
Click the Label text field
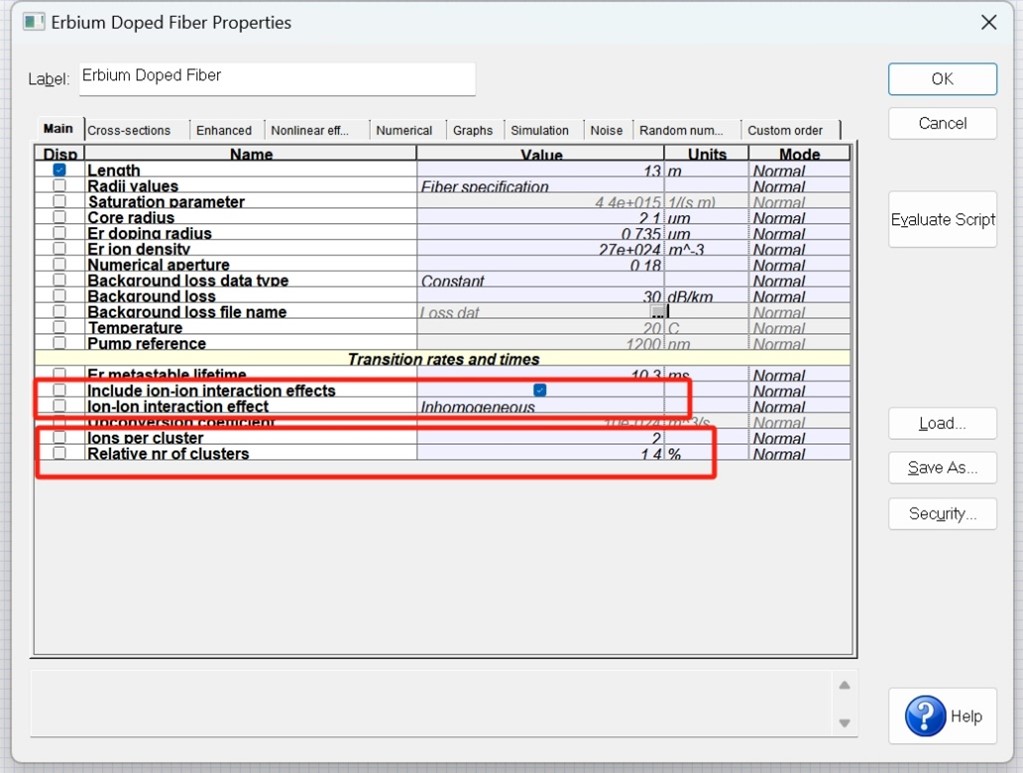point(277,78)
